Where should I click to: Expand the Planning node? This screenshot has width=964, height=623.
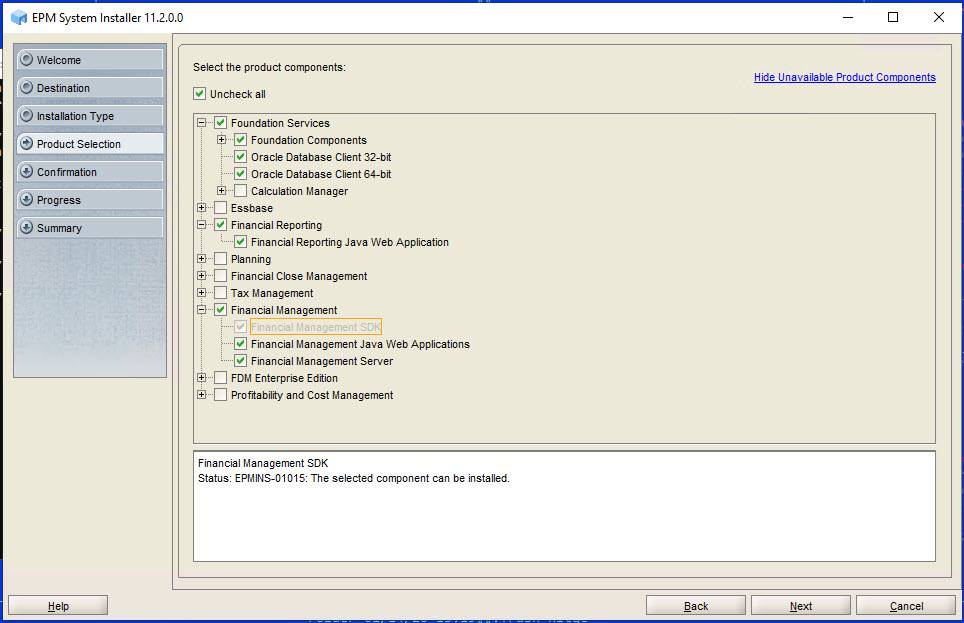202,259
